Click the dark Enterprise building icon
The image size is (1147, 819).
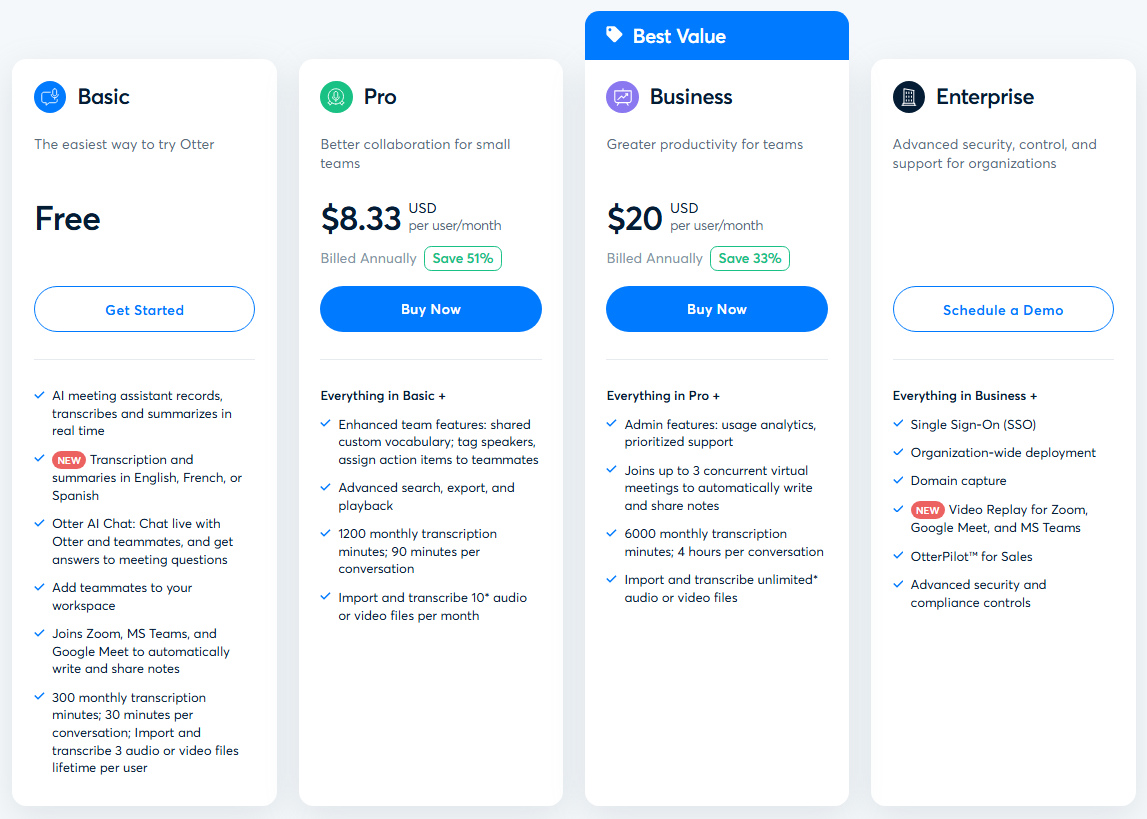click(908, 97)
